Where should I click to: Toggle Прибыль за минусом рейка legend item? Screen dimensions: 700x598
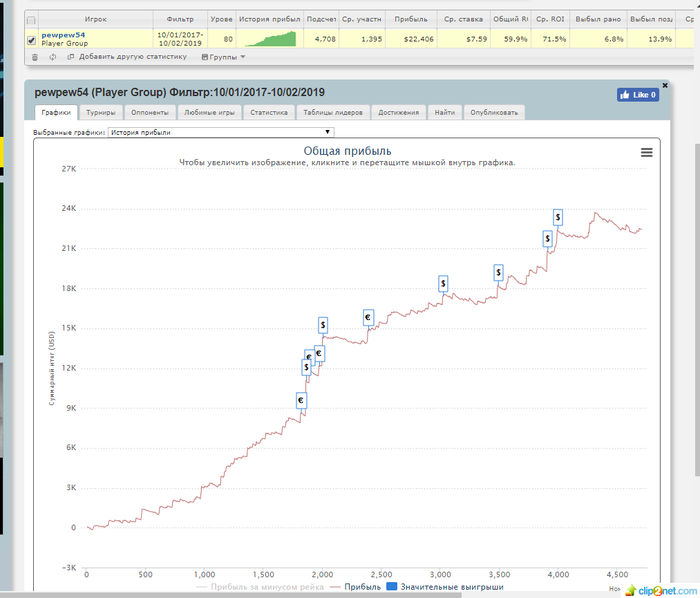coord(260,587)
